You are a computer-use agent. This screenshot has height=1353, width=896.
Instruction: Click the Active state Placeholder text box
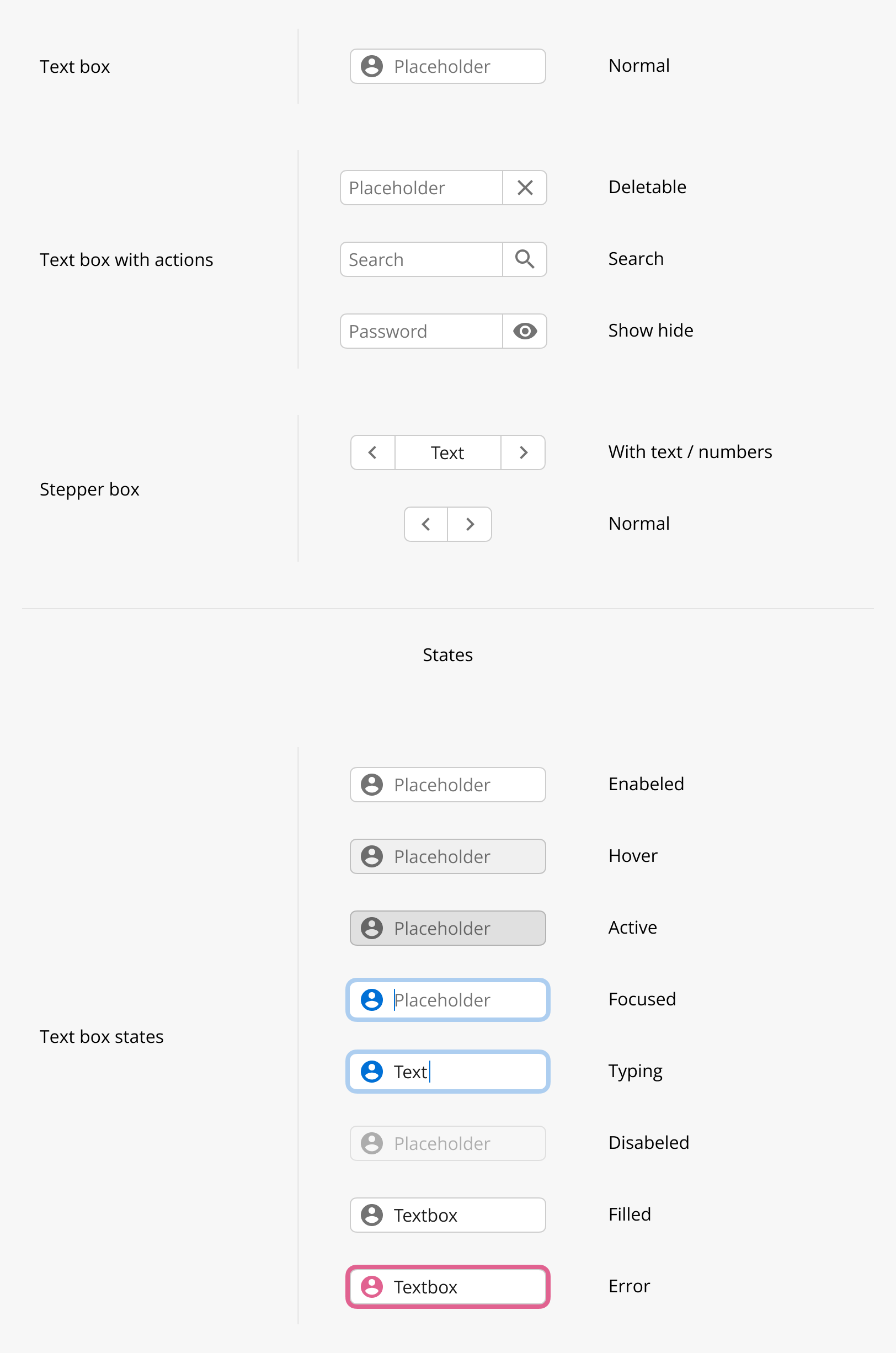[x=447, y=928]
